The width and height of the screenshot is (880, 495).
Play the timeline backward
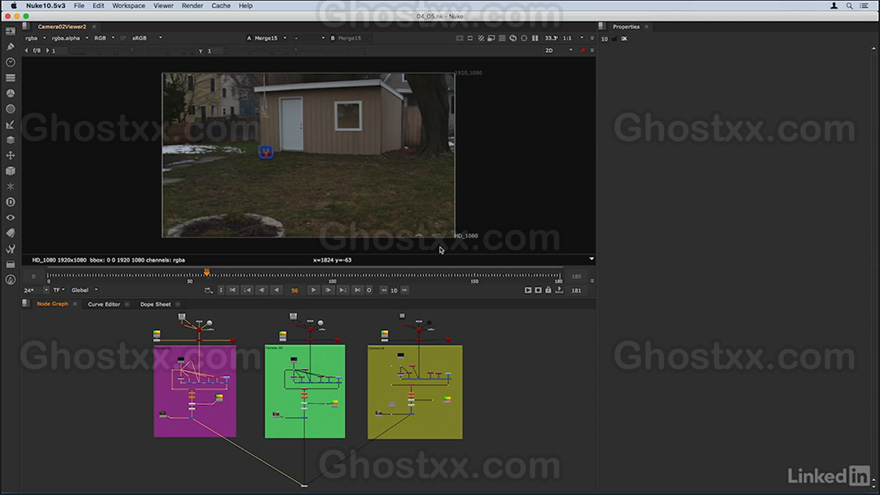[x=276, y=290]
